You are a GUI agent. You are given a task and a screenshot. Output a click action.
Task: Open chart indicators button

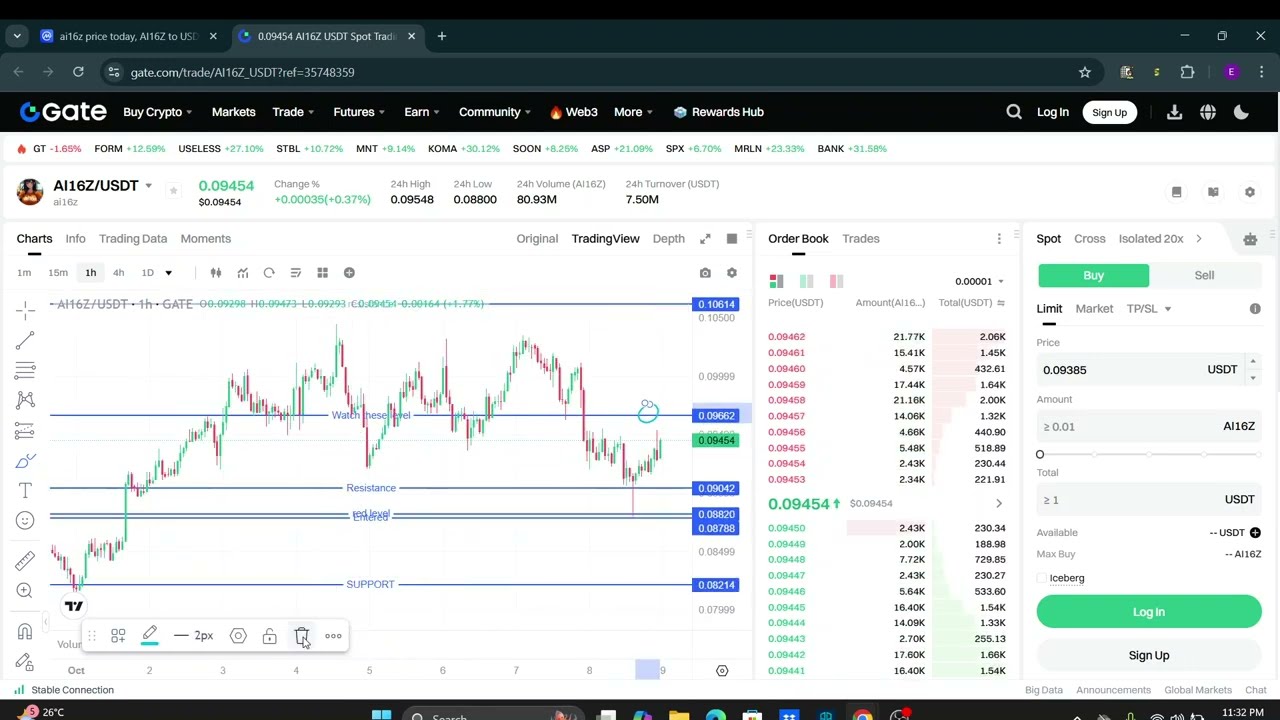tap(242, 273)
